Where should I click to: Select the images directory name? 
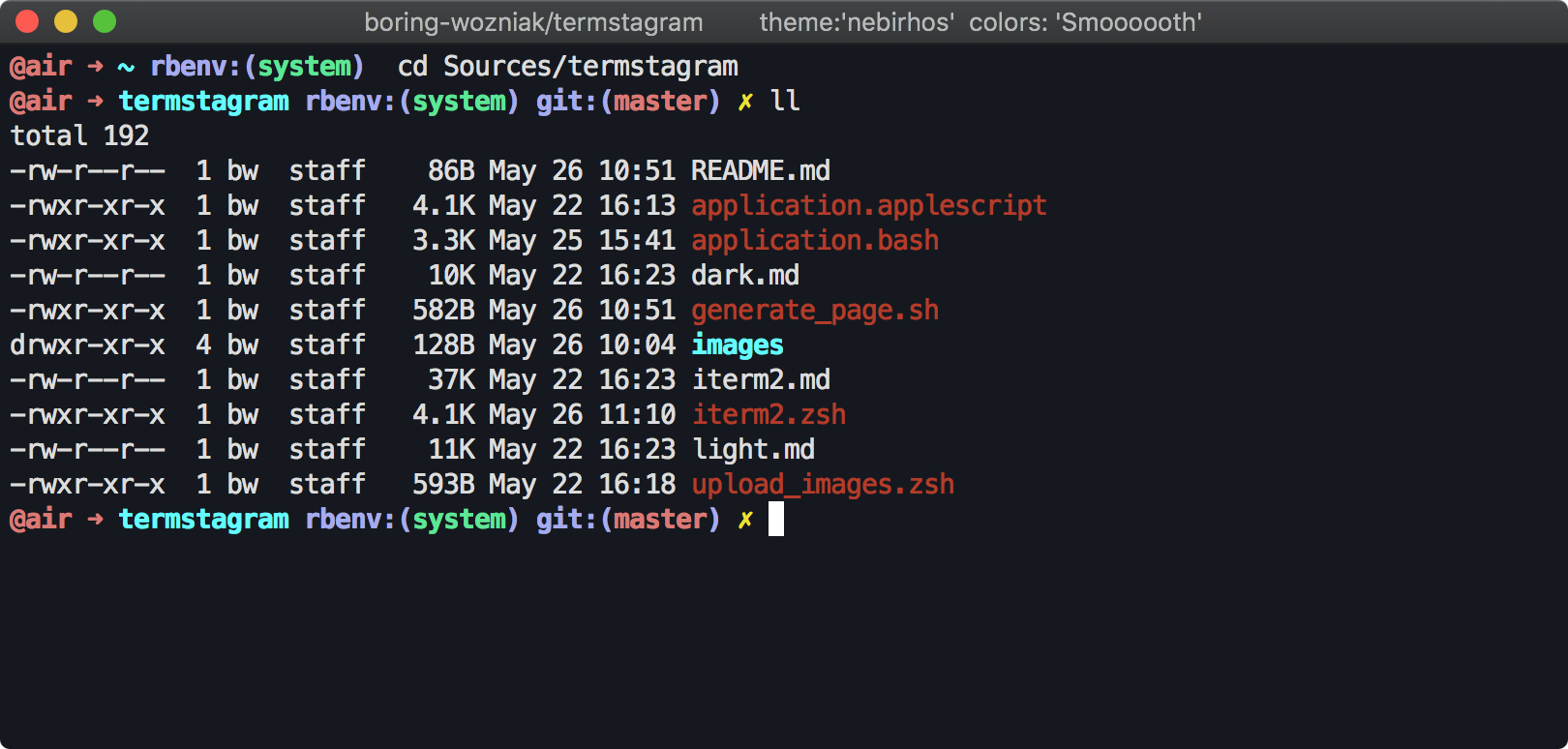point(738,345)
